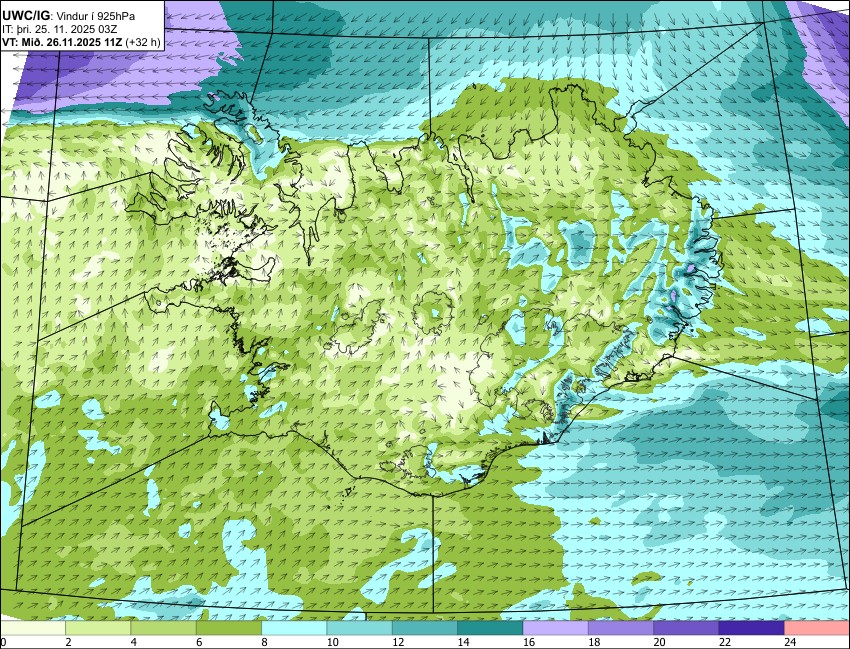Click the legend number 16

pos(529,642)
